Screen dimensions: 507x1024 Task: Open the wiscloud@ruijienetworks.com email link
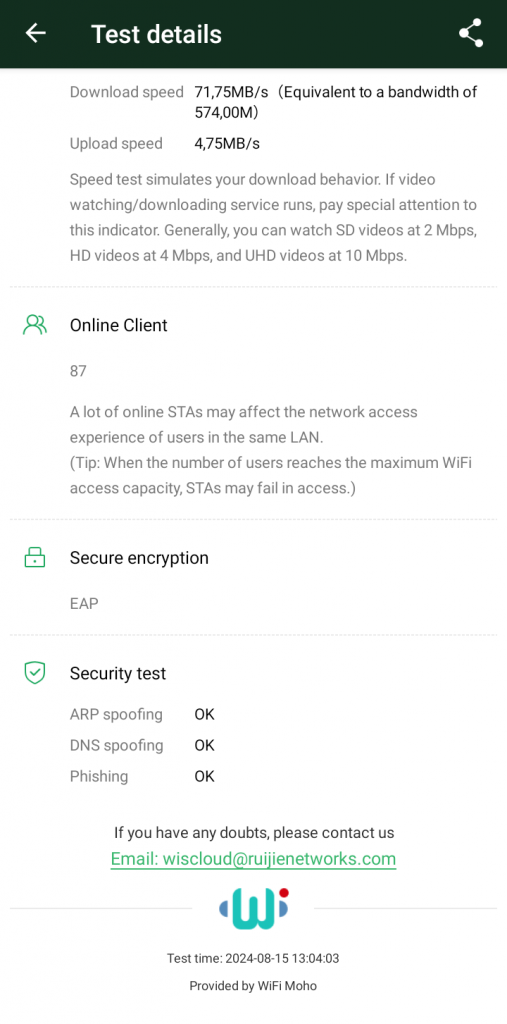(254, 858)
